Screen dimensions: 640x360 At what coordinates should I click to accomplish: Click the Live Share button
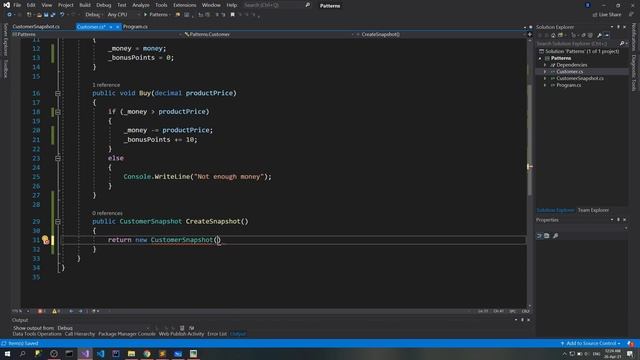coord(607,15)
